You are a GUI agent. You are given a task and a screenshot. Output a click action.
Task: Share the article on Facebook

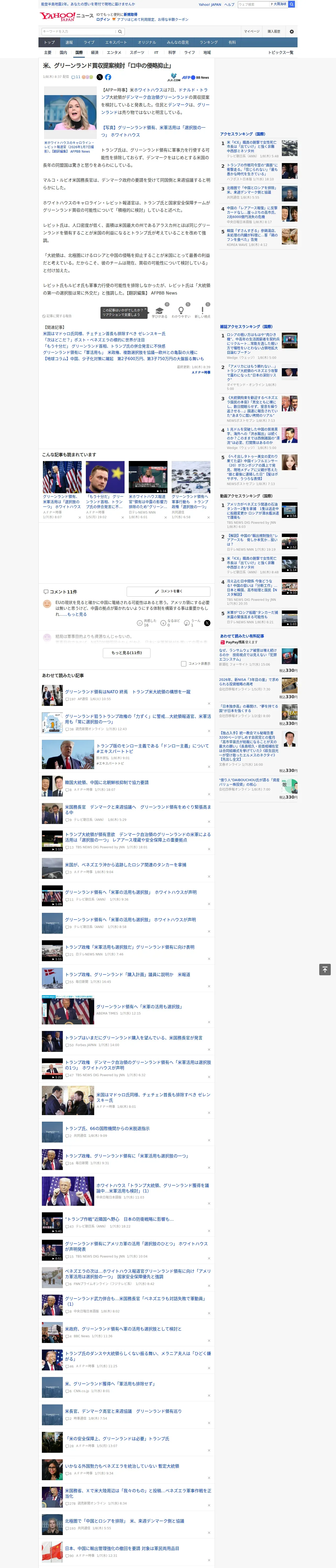click(108, 77)
